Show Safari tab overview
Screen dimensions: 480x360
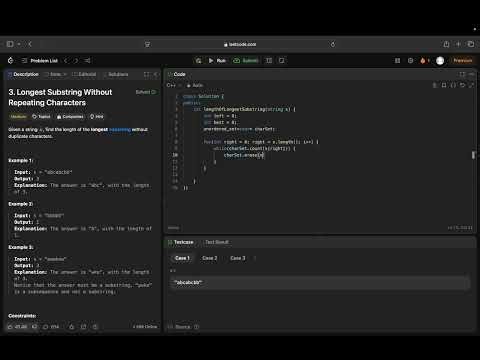pos(471,44)
